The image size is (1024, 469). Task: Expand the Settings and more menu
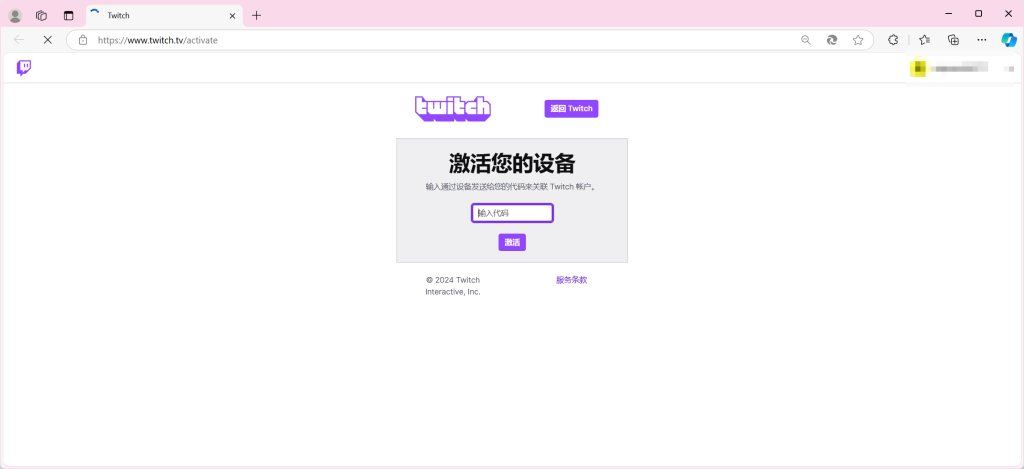point(981,40)
